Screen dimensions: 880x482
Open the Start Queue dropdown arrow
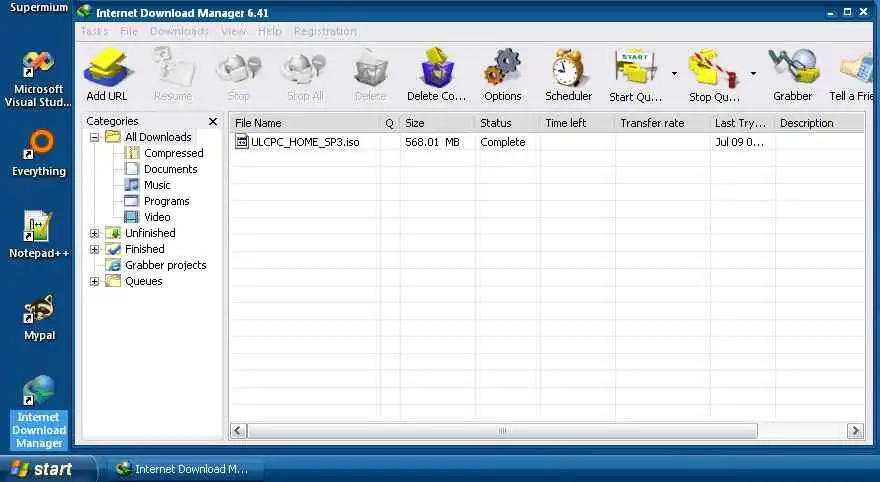pyautogui.click(x=674, y=74)
